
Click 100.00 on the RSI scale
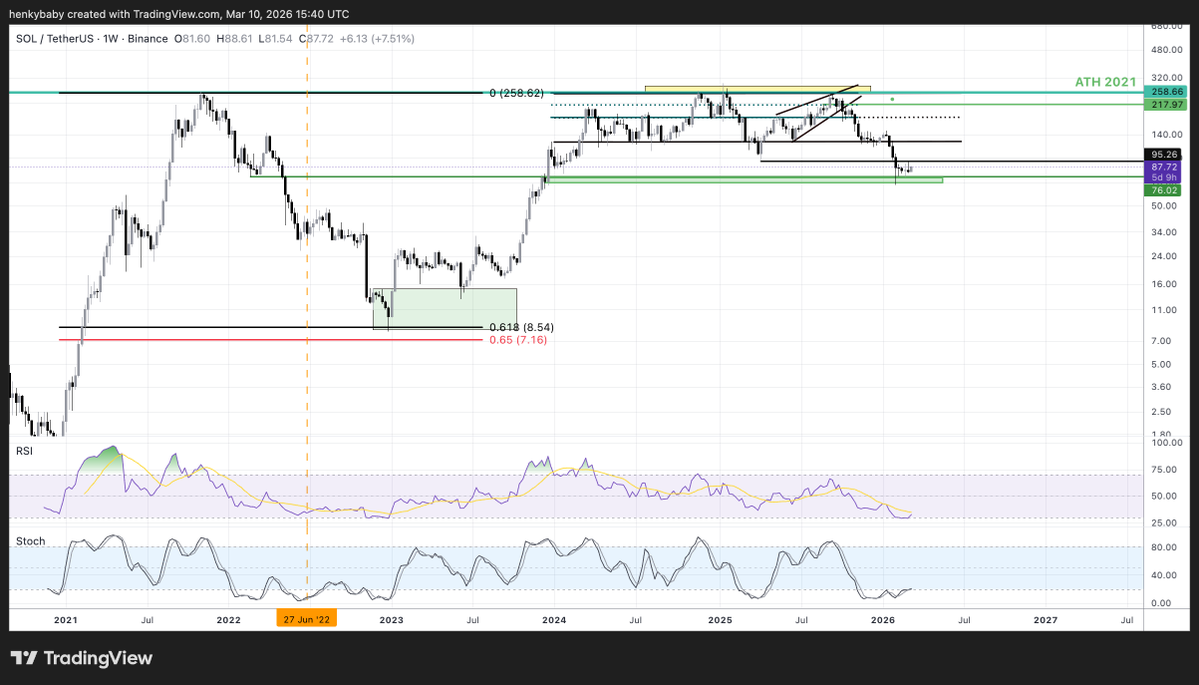coord(1165,443)
